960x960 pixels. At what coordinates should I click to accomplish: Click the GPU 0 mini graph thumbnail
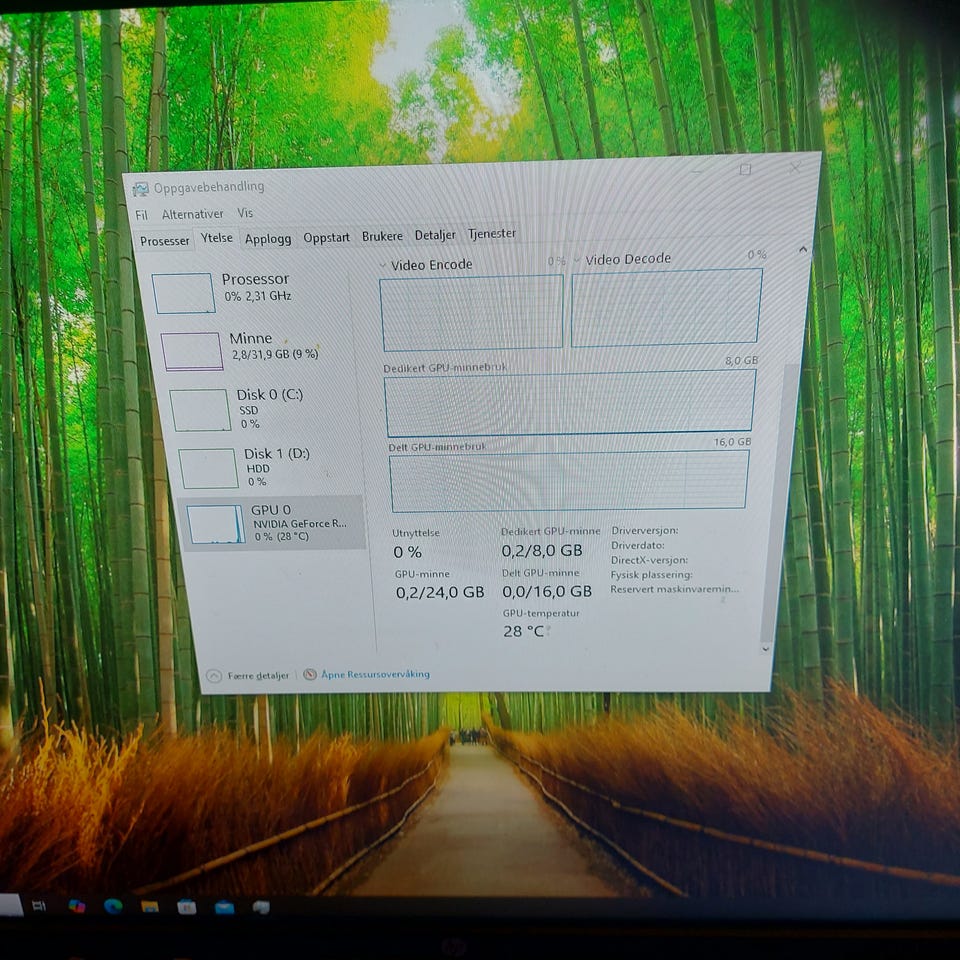pos(216,525)
